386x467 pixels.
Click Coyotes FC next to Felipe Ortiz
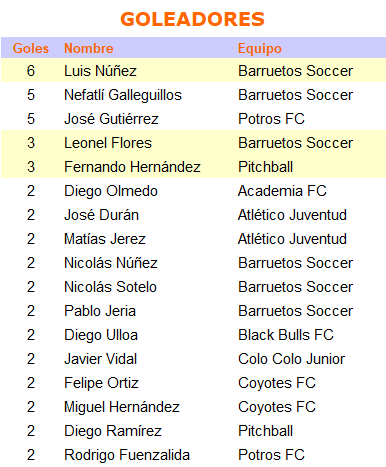tap(277, 383)
